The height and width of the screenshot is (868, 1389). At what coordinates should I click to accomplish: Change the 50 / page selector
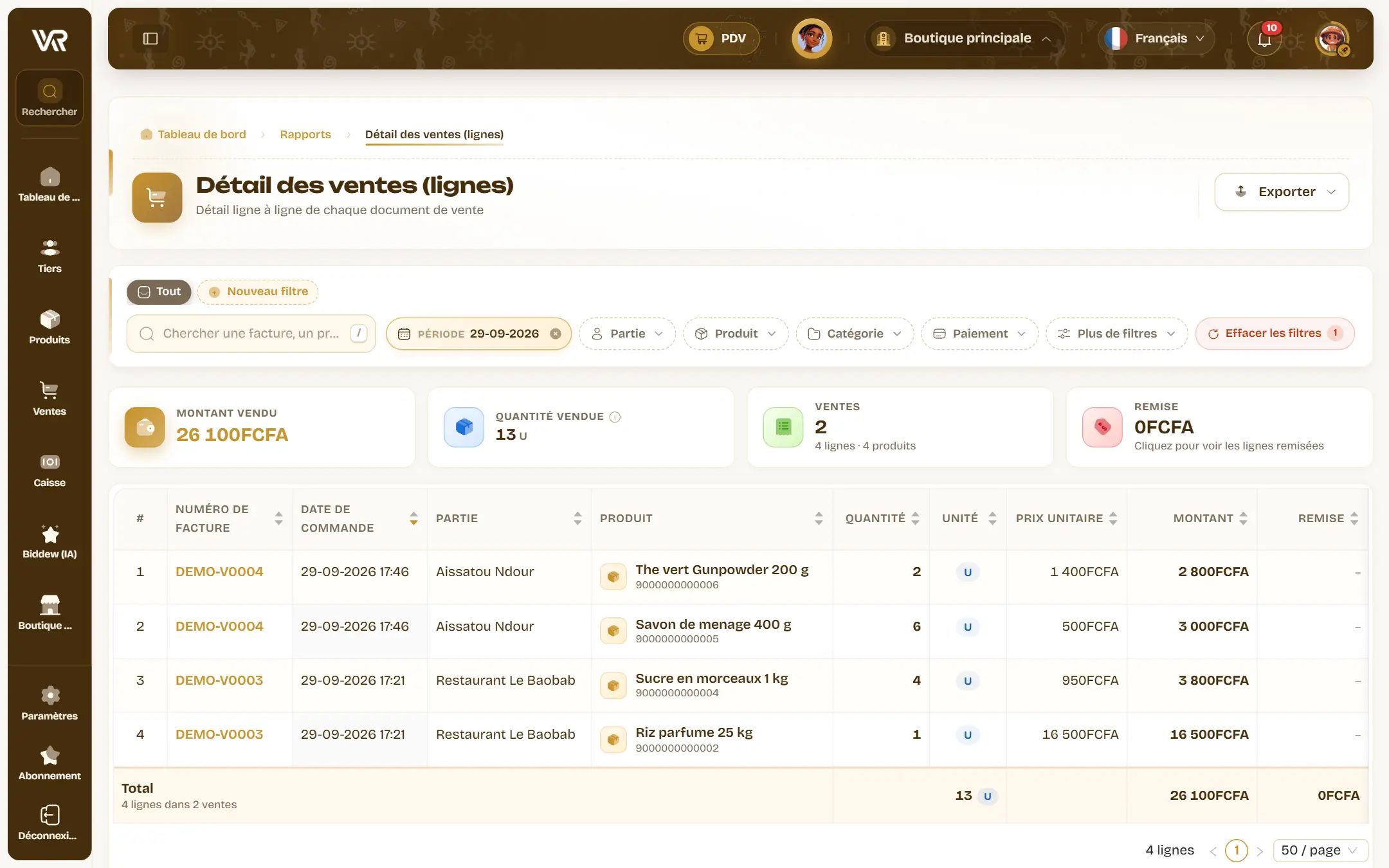coord(1320,850)
